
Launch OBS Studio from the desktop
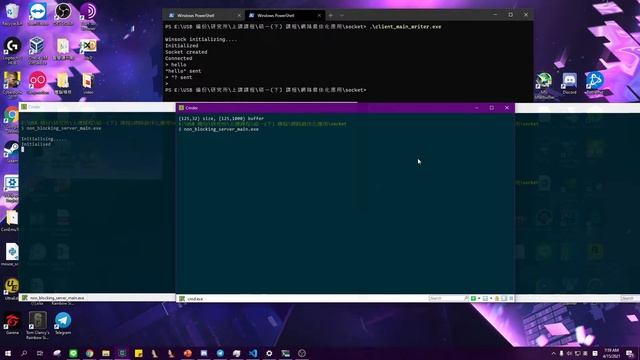[63, 13]
